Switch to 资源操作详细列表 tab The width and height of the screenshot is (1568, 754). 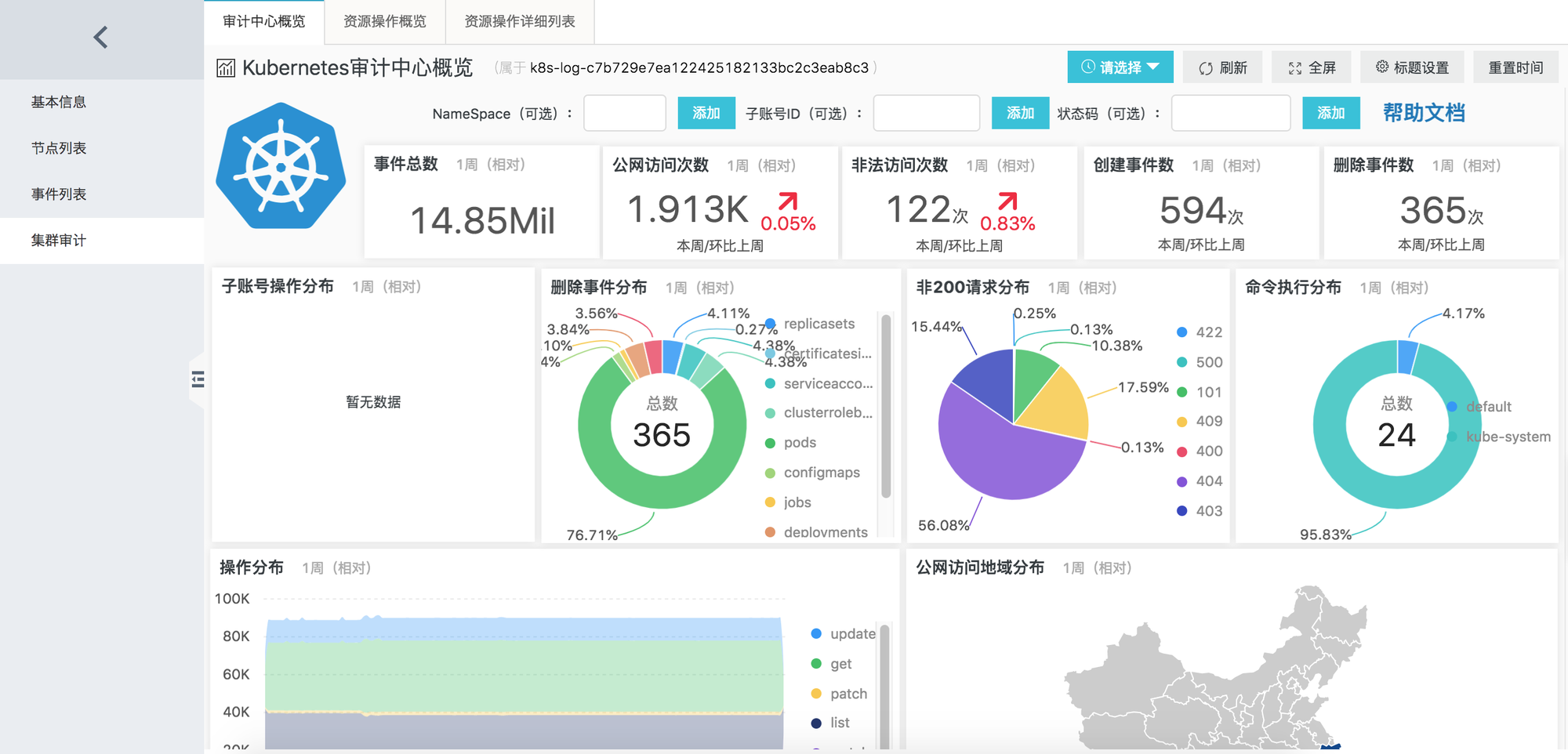tap(520, 22)
